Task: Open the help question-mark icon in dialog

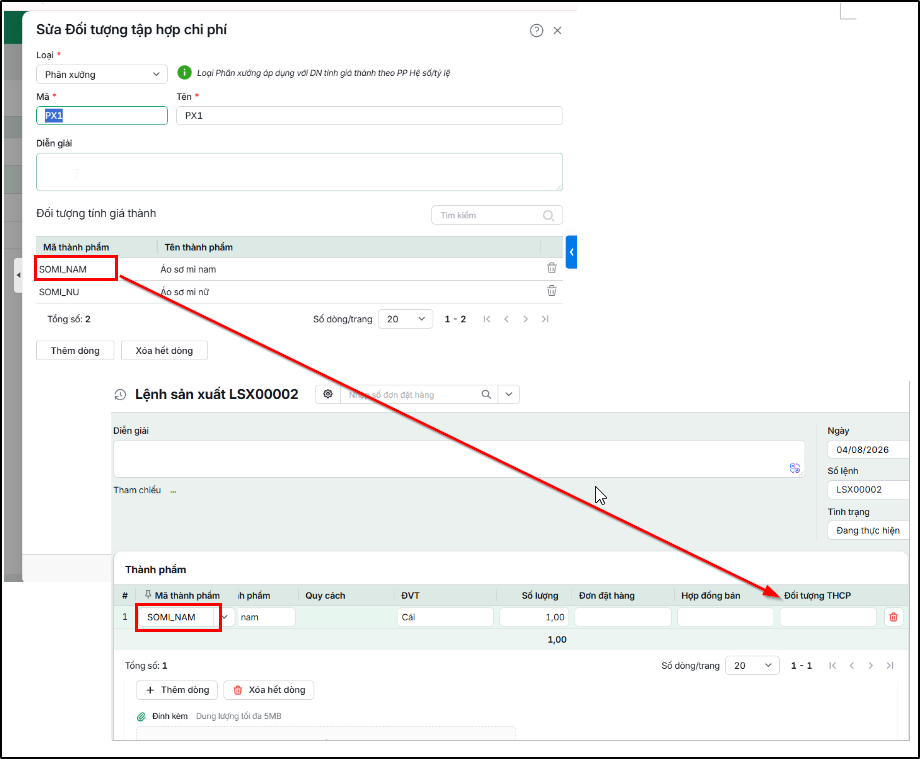Action: [536, 31]
